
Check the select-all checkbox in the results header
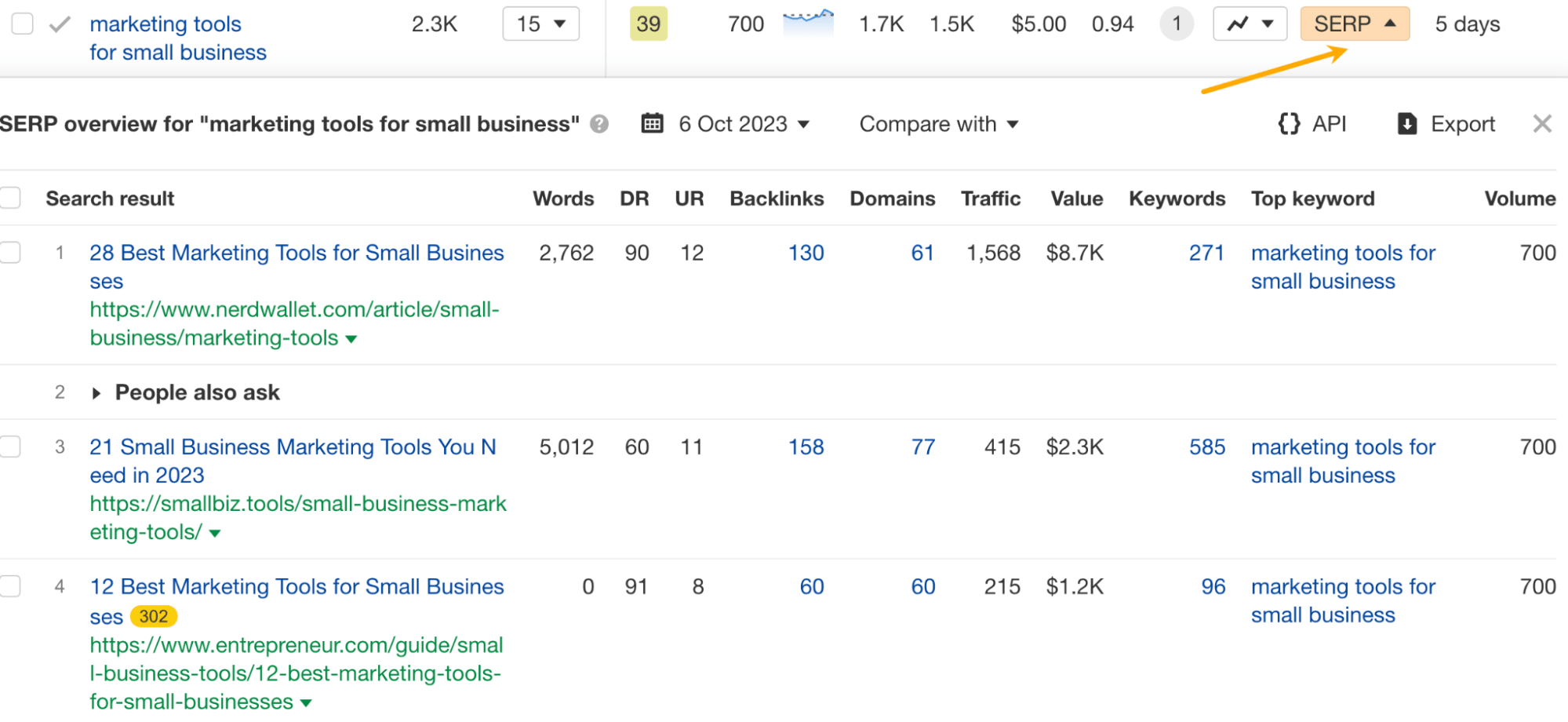pyautogui.click(x=11, y=198)
